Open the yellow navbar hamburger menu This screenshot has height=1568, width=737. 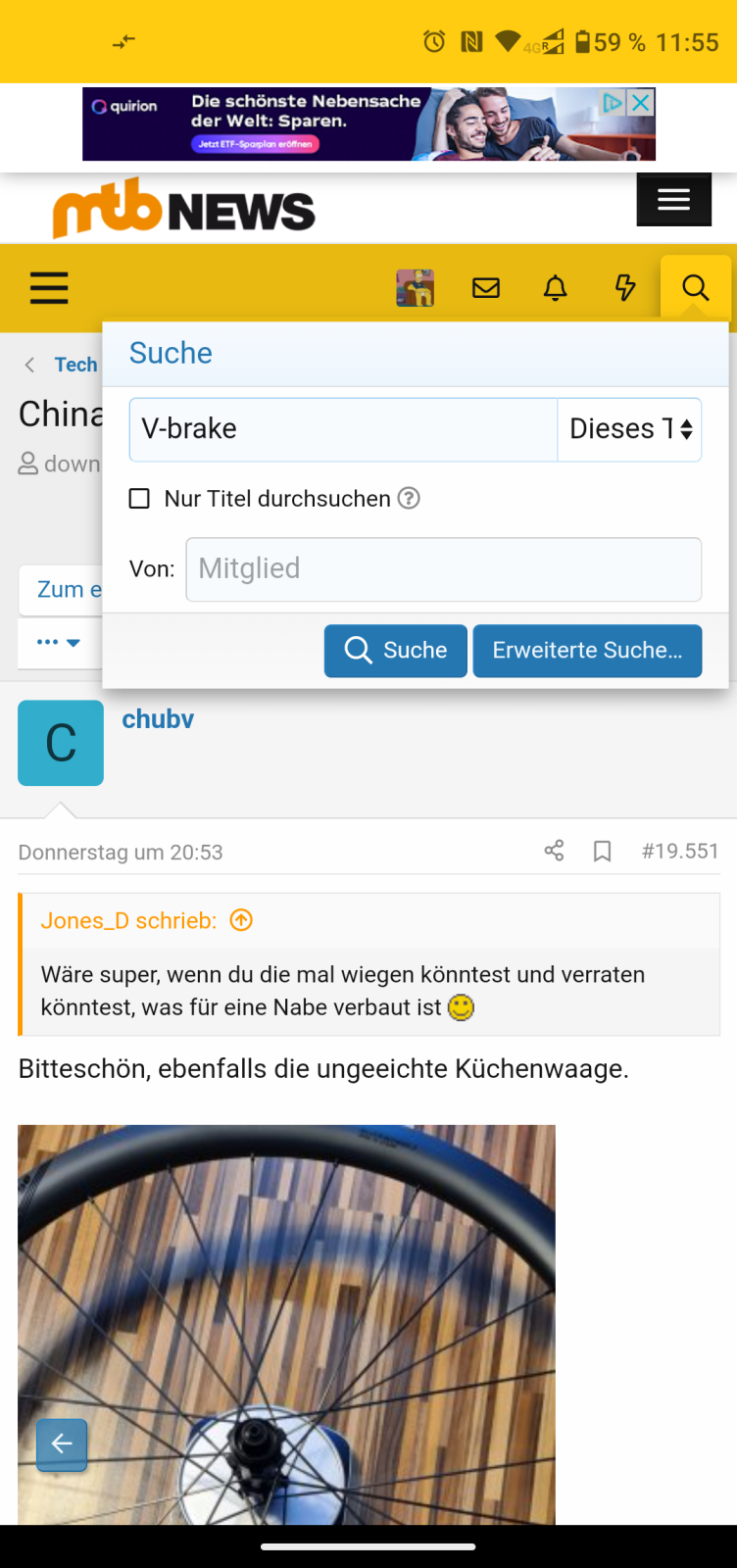(x=49, y=288)
